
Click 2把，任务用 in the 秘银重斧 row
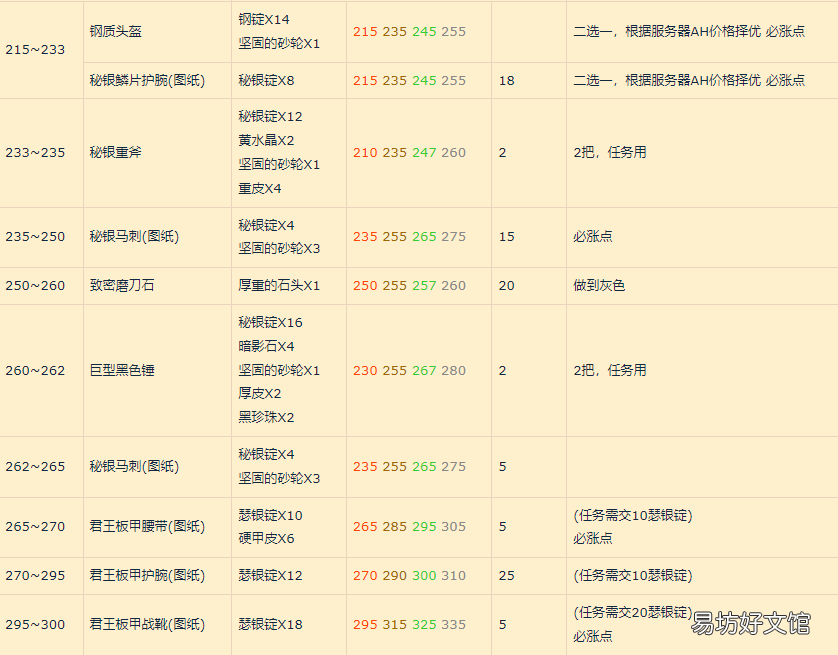(610, 153)
